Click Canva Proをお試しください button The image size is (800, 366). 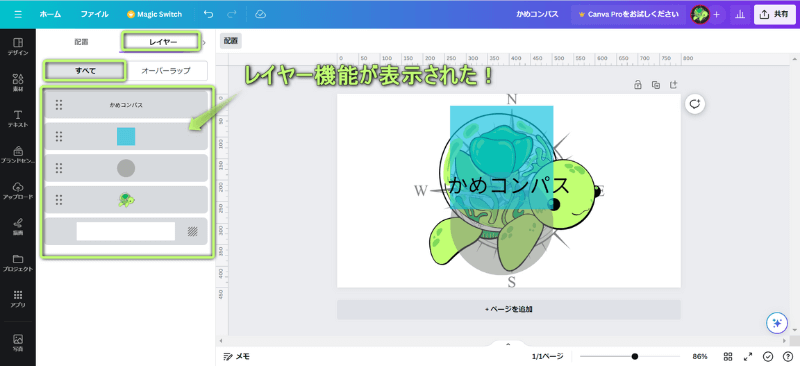629,14
